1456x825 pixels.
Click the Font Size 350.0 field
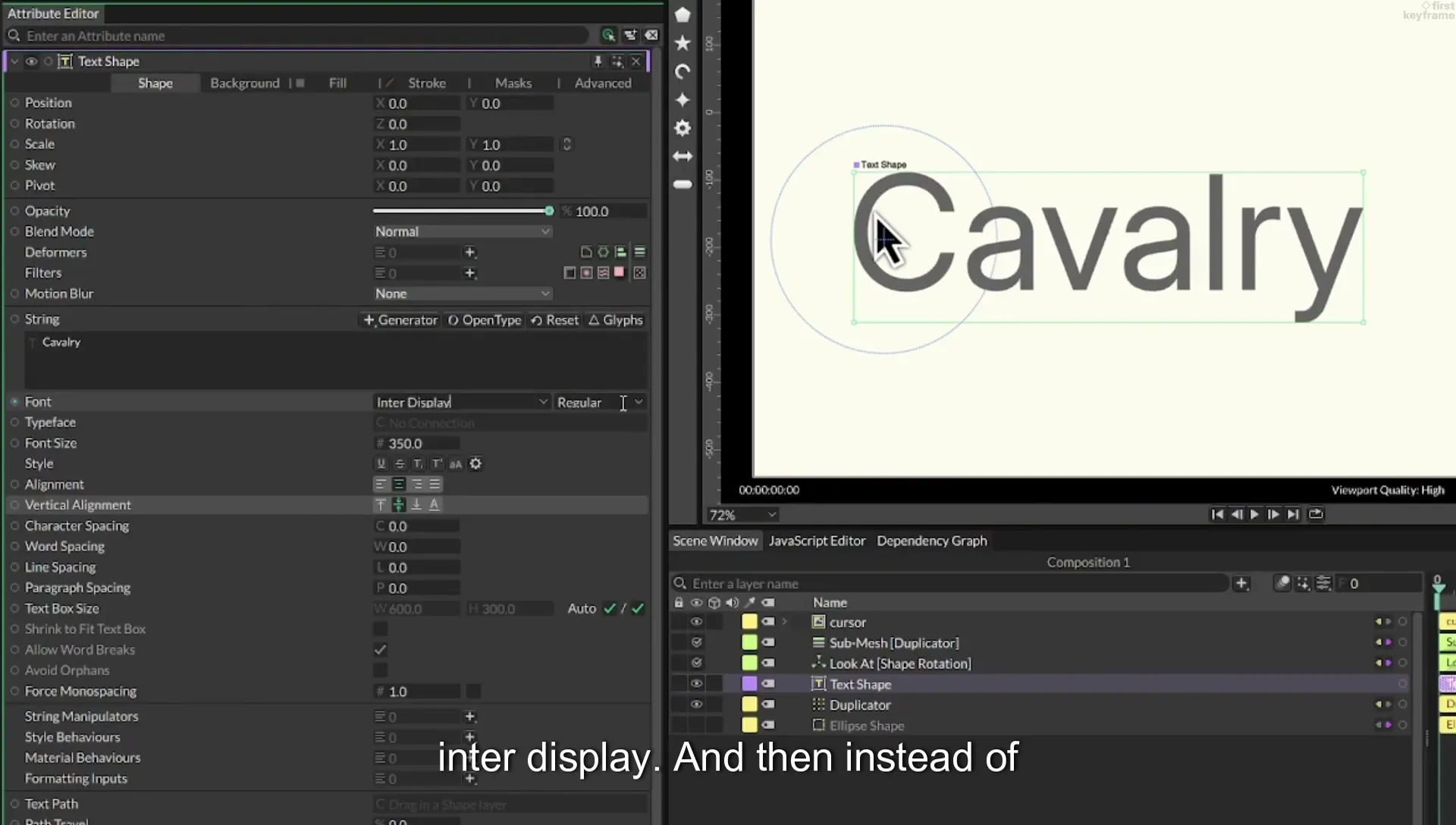[417, 443]
